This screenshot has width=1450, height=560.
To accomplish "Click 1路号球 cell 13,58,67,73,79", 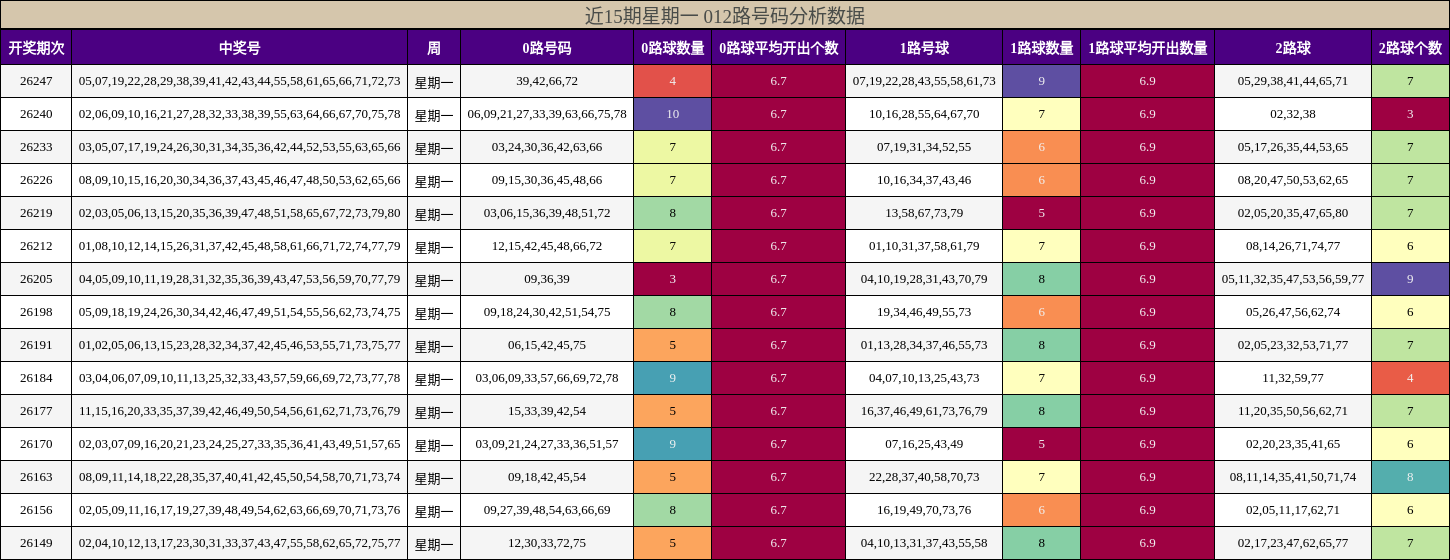I will [x=924, y=213].
